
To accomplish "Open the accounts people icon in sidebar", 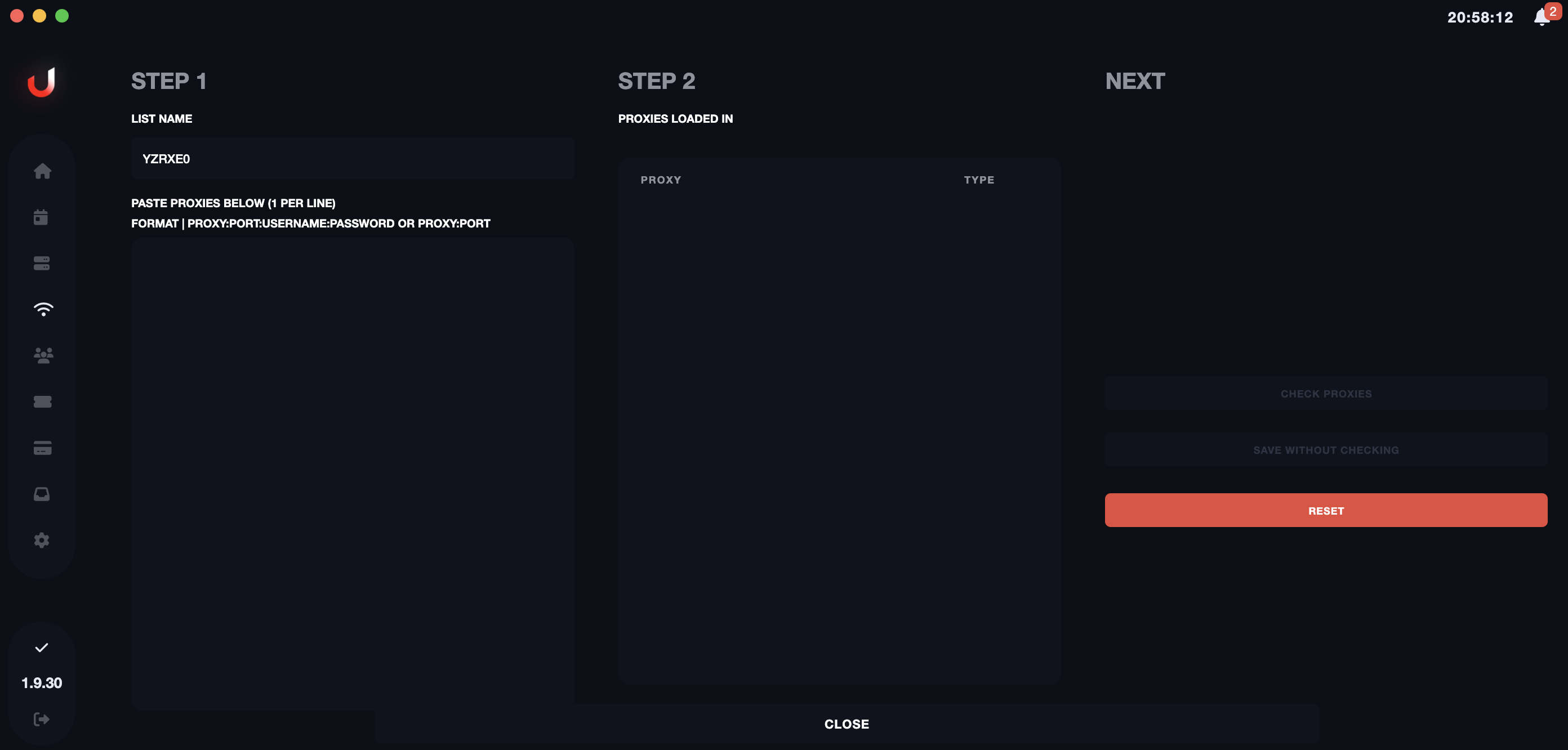I will coord(43,355).
